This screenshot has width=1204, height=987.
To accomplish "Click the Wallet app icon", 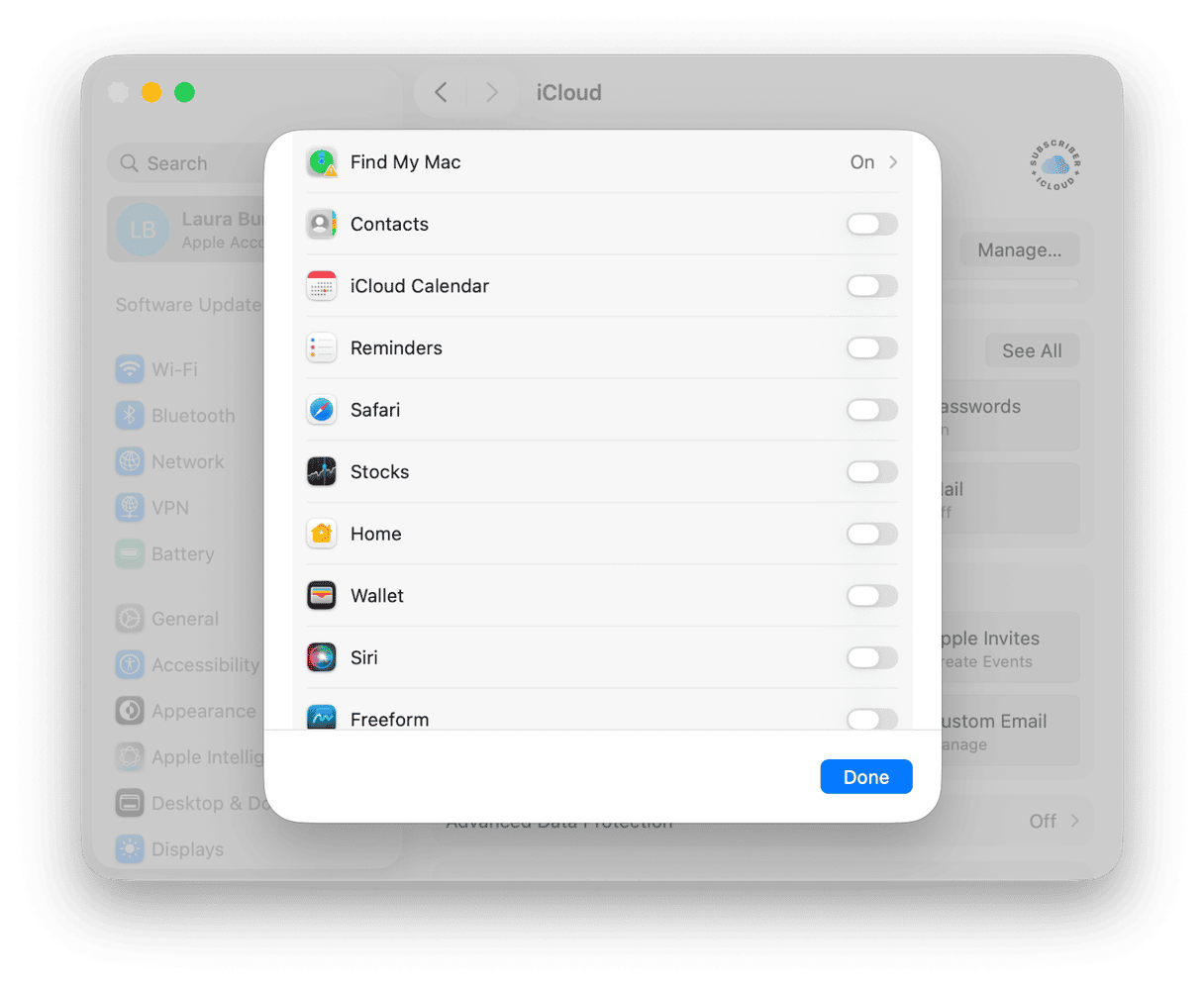I will pos(322,595).
